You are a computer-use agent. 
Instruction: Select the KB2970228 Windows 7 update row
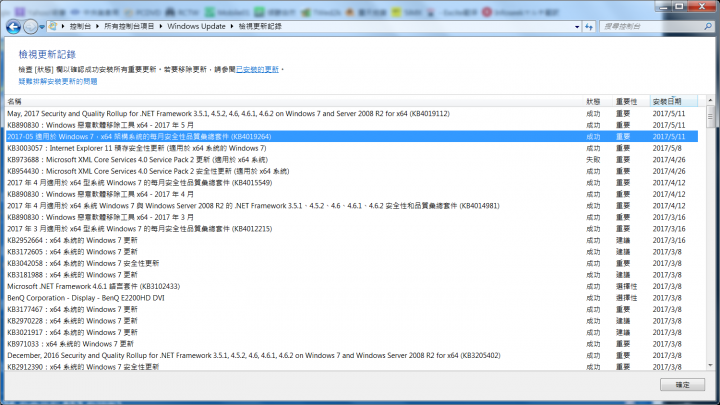tap(352, 321)
